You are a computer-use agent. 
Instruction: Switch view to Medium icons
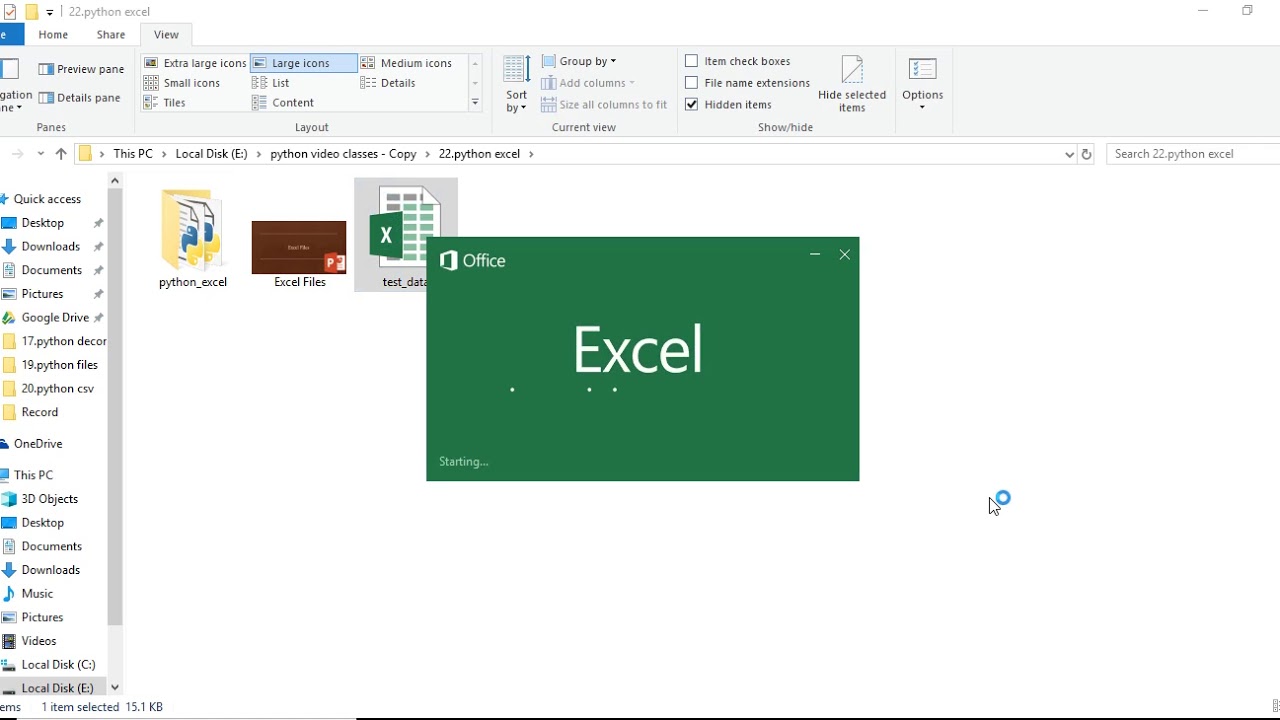coord(406,63)
